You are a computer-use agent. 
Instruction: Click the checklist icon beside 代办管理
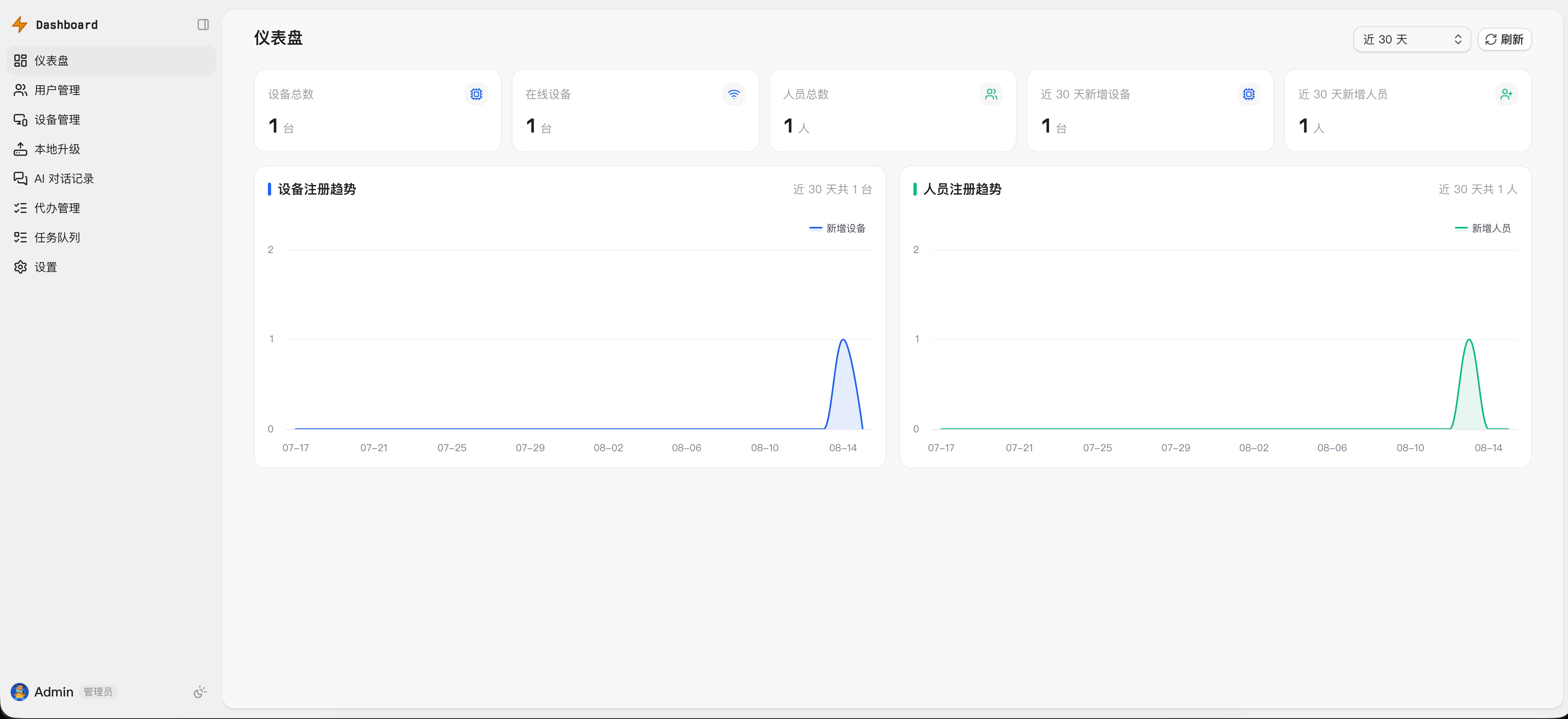coord(21,208)
